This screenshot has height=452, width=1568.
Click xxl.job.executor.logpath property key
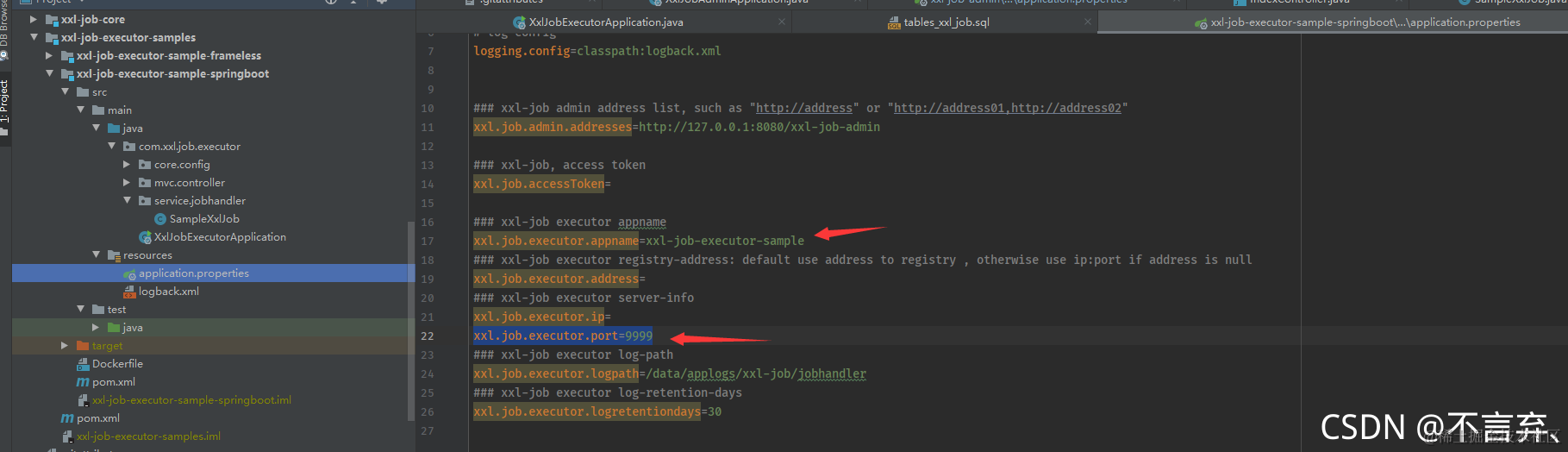(556, 374)
